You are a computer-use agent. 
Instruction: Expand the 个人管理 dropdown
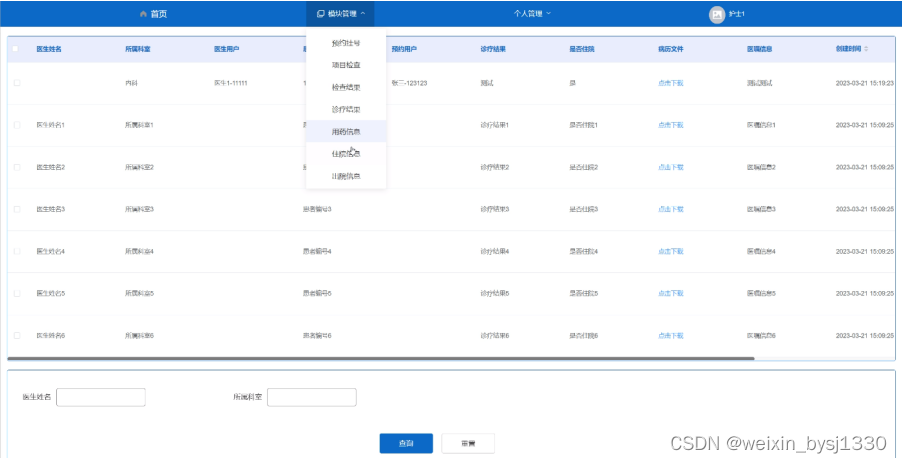pyautogui.click(x=532, y=13)
